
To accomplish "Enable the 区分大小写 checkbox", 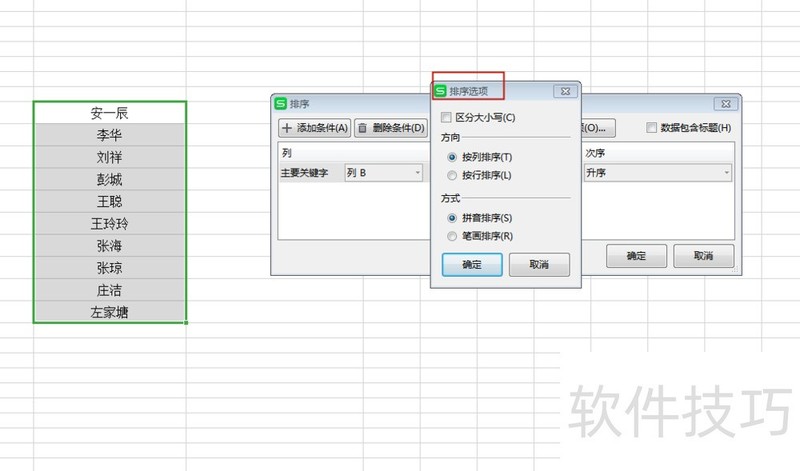I will pos(446,117).
